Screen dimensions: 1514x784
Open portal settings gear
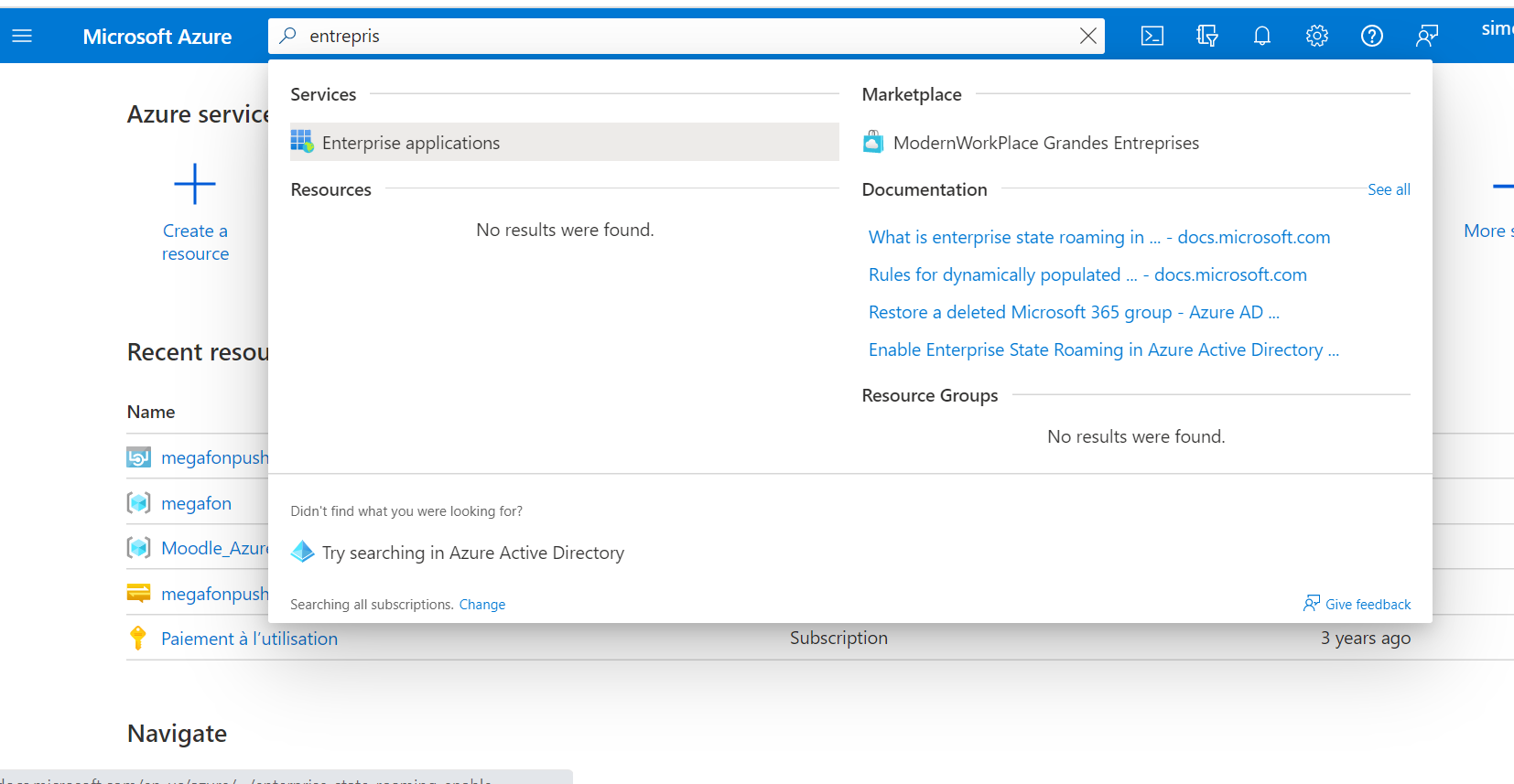(1317, 36)
